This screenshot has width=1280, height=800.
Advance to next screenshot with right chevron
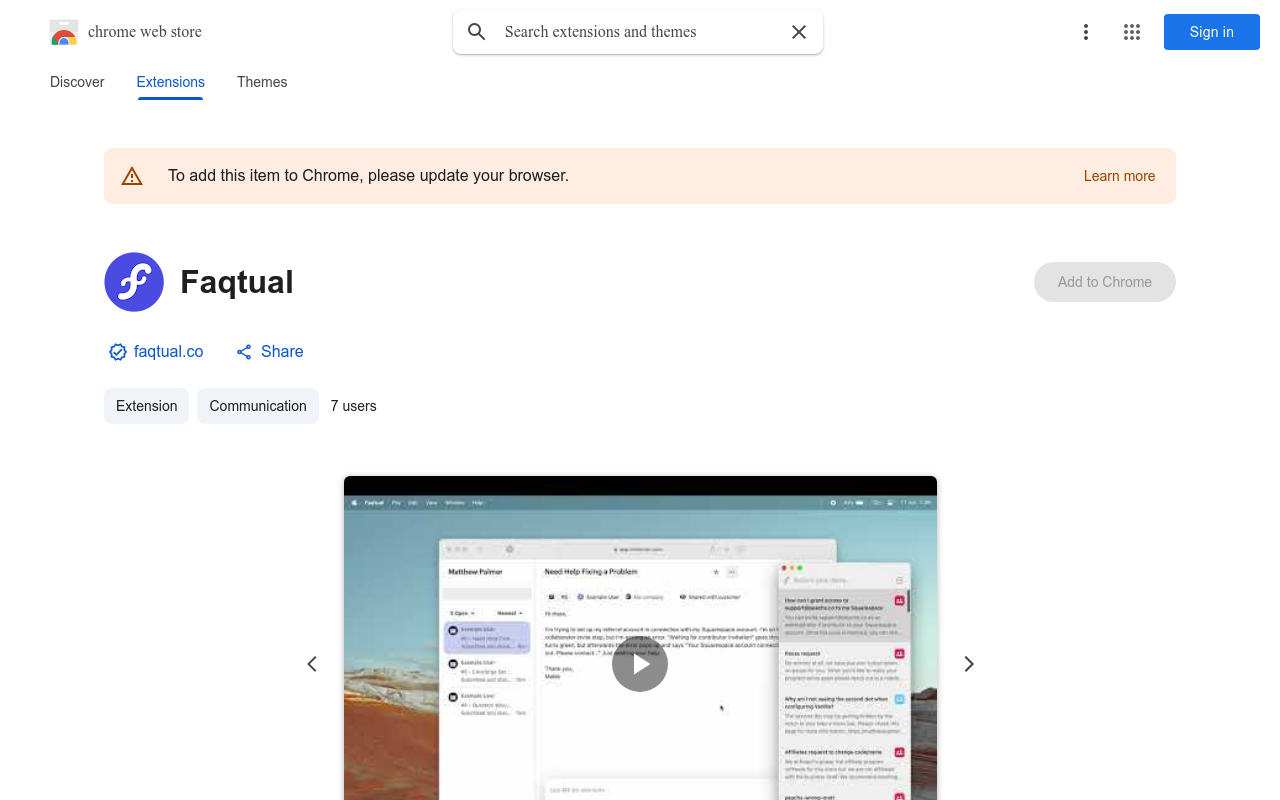[968, 664]
